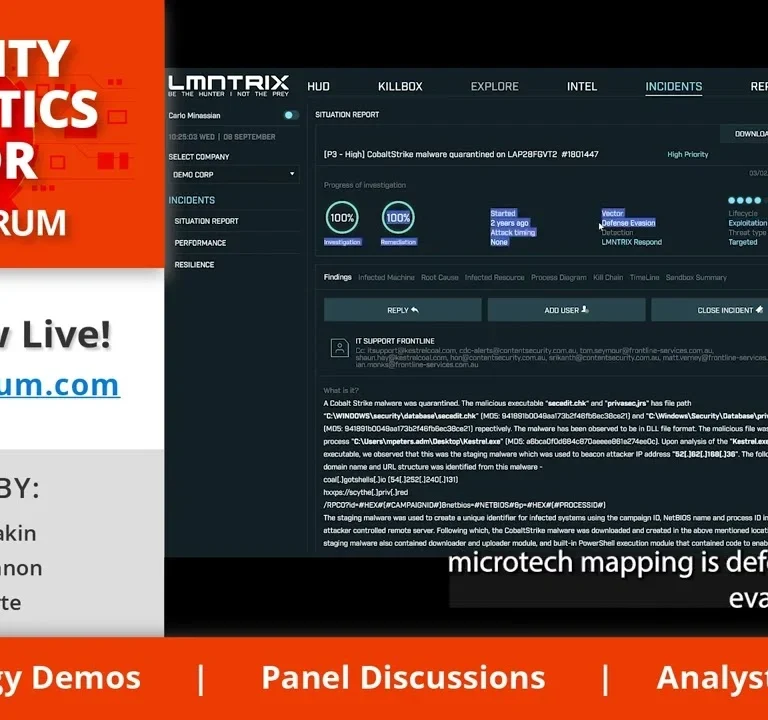Screen dimensions: 768x720
Task: Click the INCIDENTS sidebar heading
Action: pos(192,200)
